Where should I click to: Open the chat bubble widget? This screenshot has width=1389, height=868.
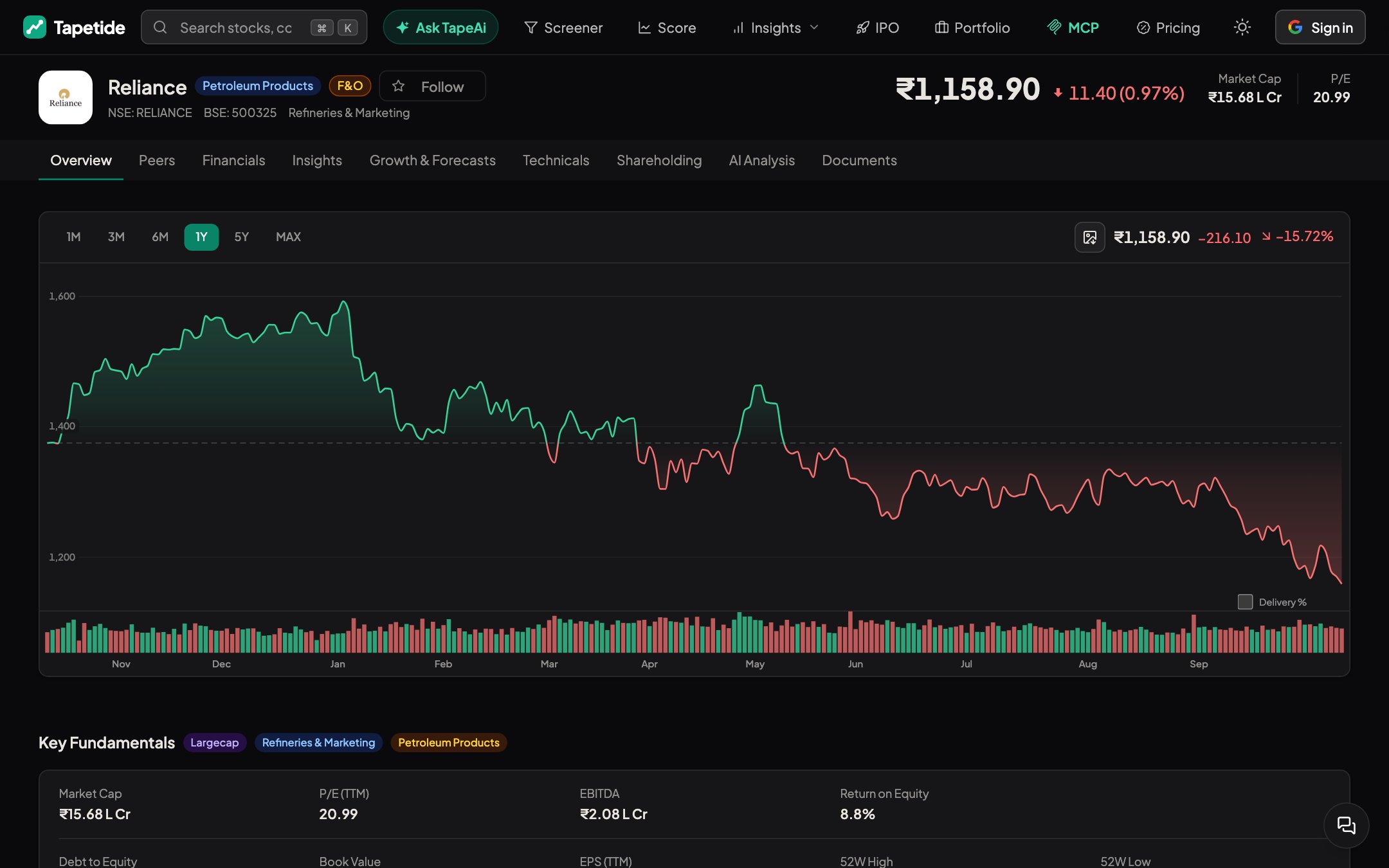click(1346, 825)
